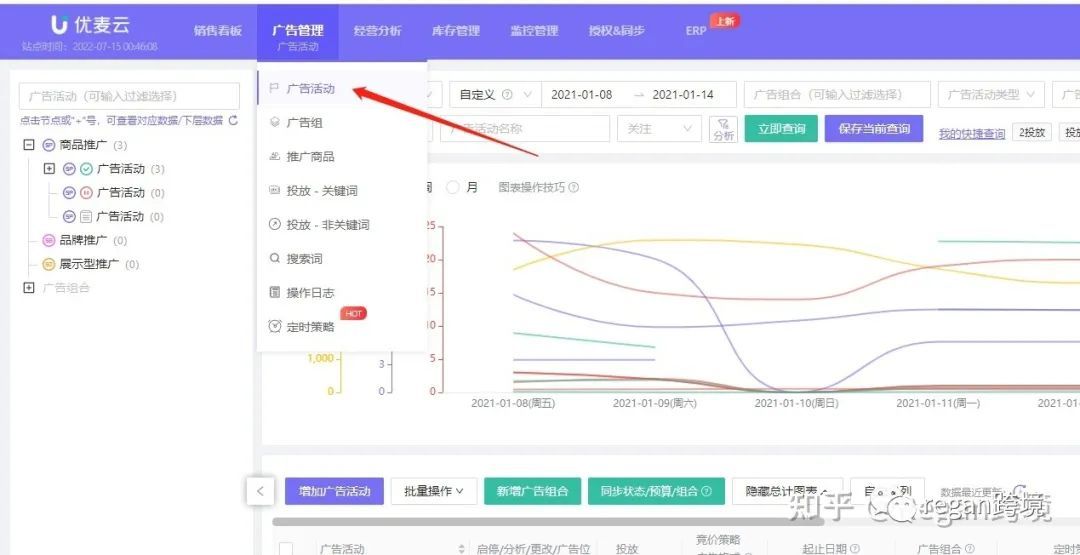Viewport: 1080px width, 555px height.
Task: Click the help icon on 同步状态/预算/组合 button
Action: coord(706,492)
